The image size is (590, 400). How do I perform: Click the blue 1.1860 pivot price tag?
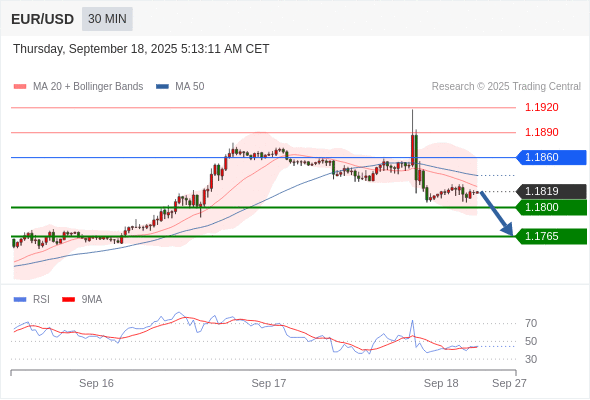click(x=551, y=157)
